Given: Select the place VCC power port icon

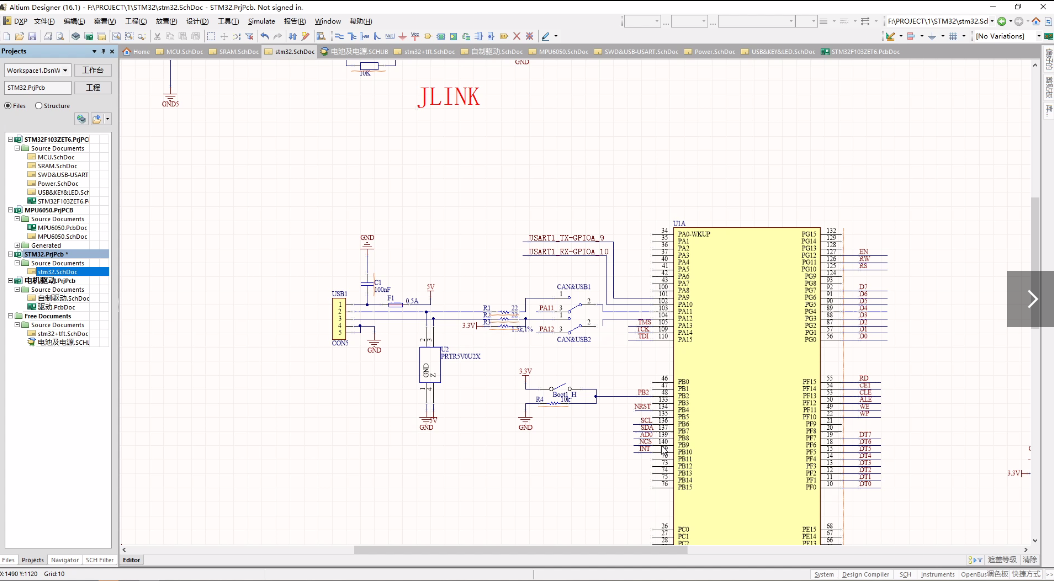Looking at the screenshot, I should 415,36.
